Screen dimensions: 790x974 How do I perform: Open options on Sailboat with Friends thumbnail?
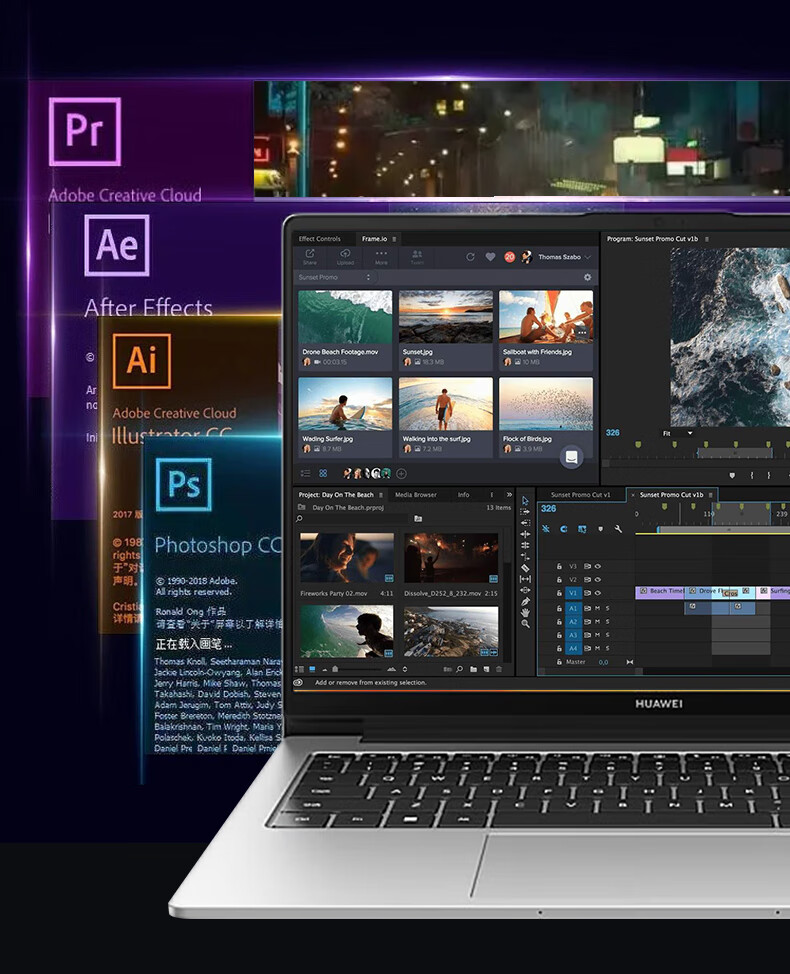point(582,333)
